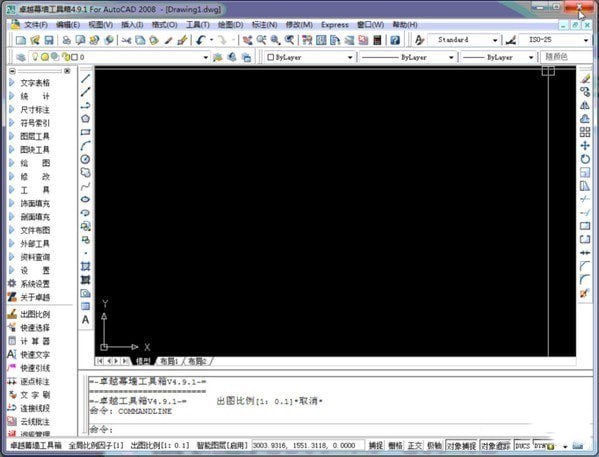Toggle 极轴 polar tracking

click(434, 446)
